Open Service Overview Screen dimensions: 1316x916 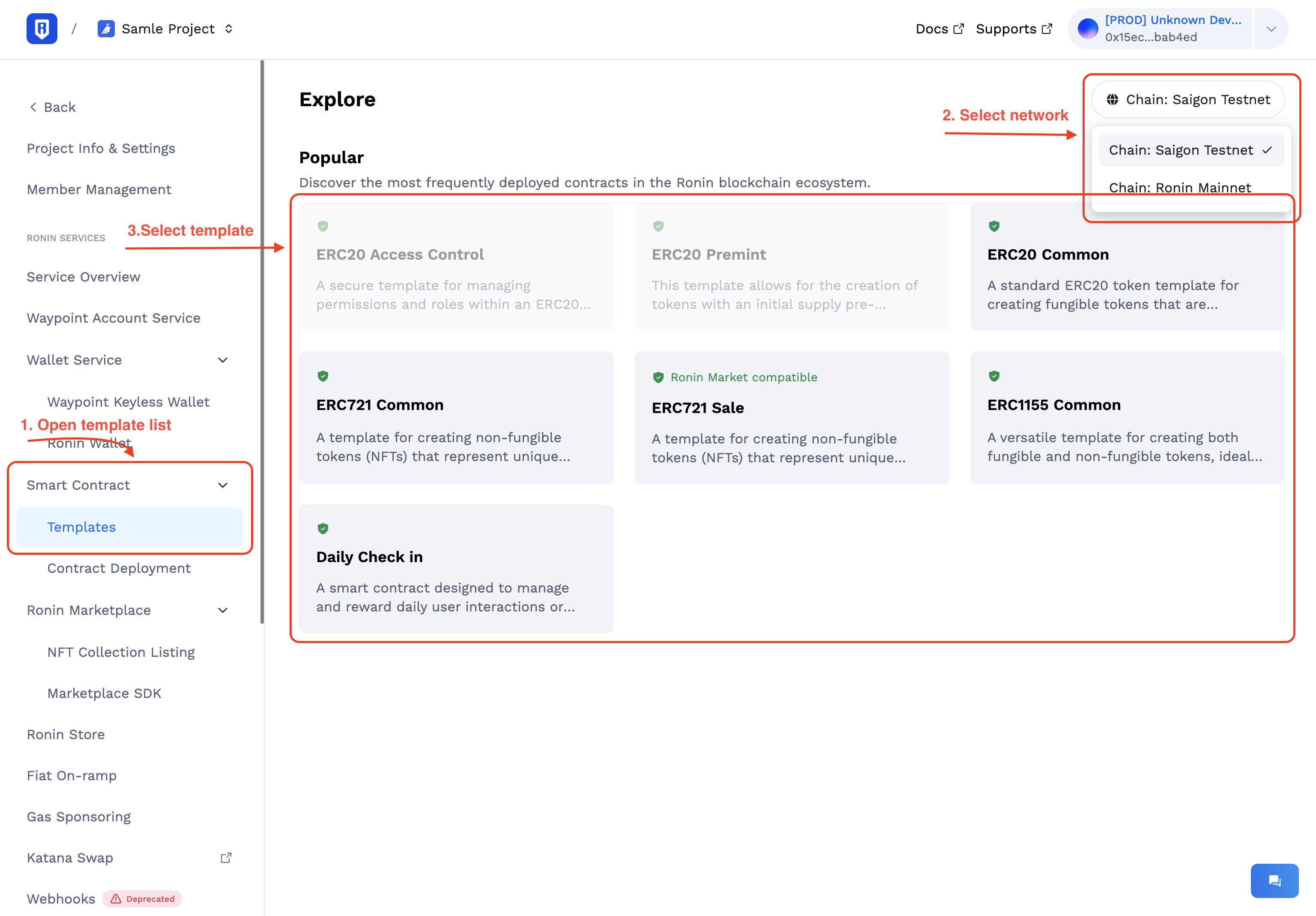click(x=84, y=277)
